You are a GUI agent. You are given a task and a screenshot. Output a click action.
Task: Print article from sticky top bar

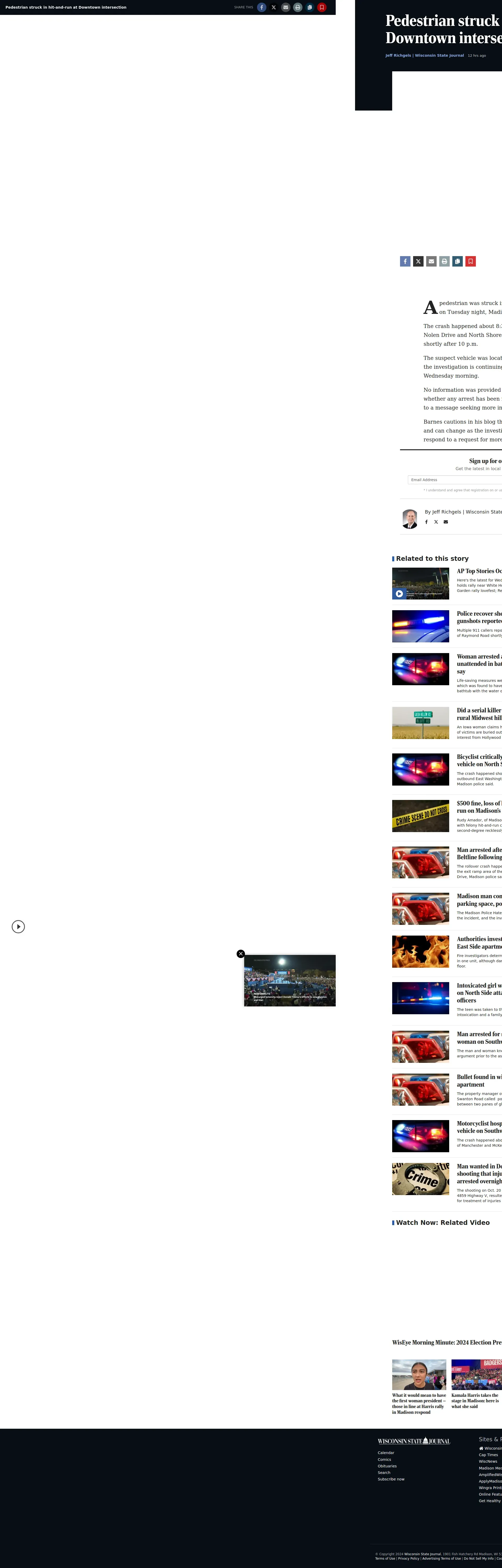tap(297, 7)
